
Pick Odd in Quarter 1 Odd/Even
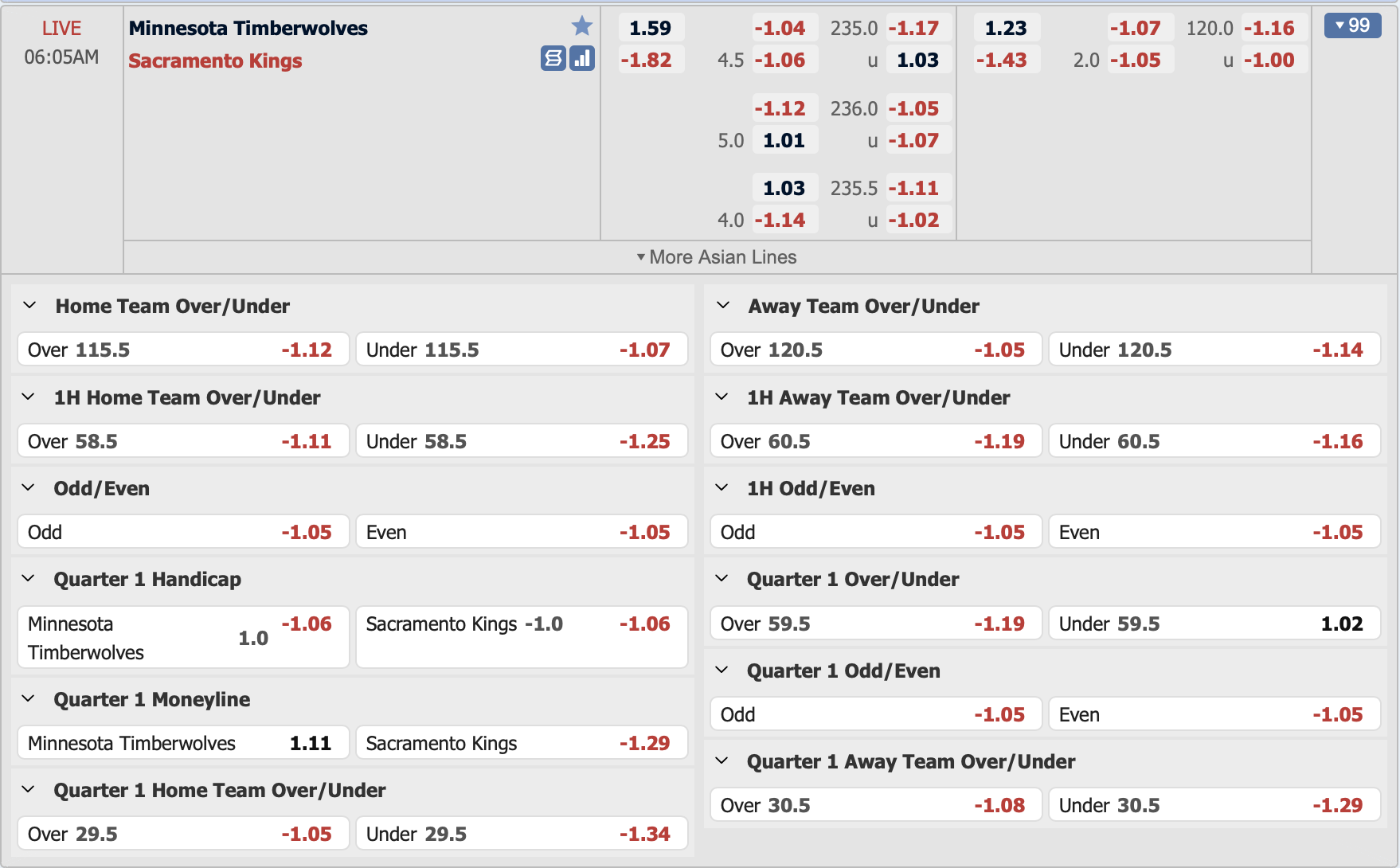[x=876, y=714]
